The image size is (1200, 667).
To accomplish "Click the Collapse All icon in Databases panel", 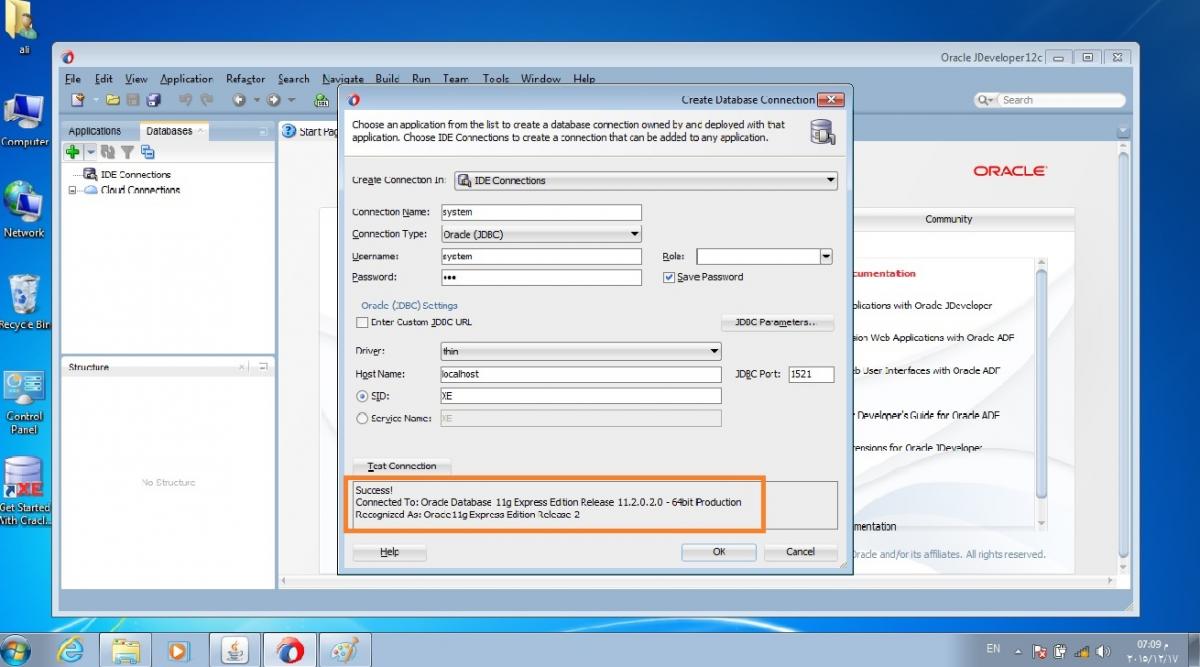I will point(148,152).
